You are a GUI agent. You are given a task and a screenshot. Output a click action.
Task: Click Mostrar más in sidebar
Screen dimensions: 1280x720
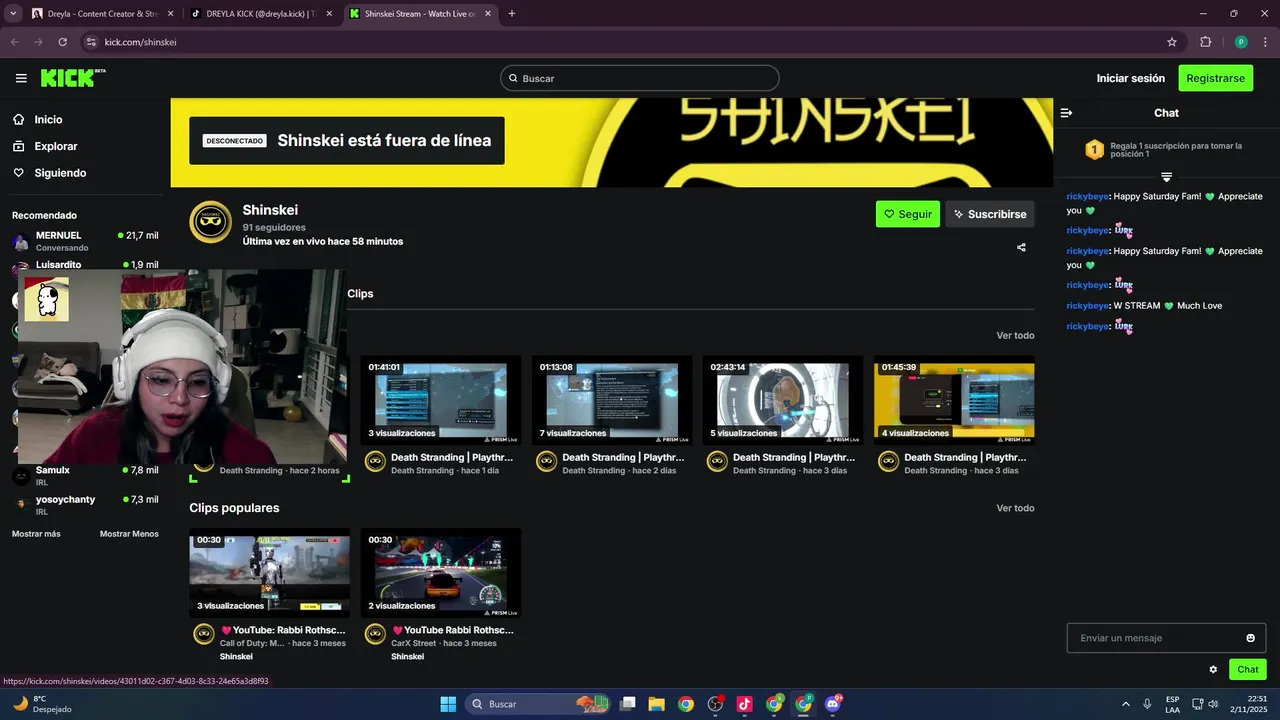tap(36, 534)
